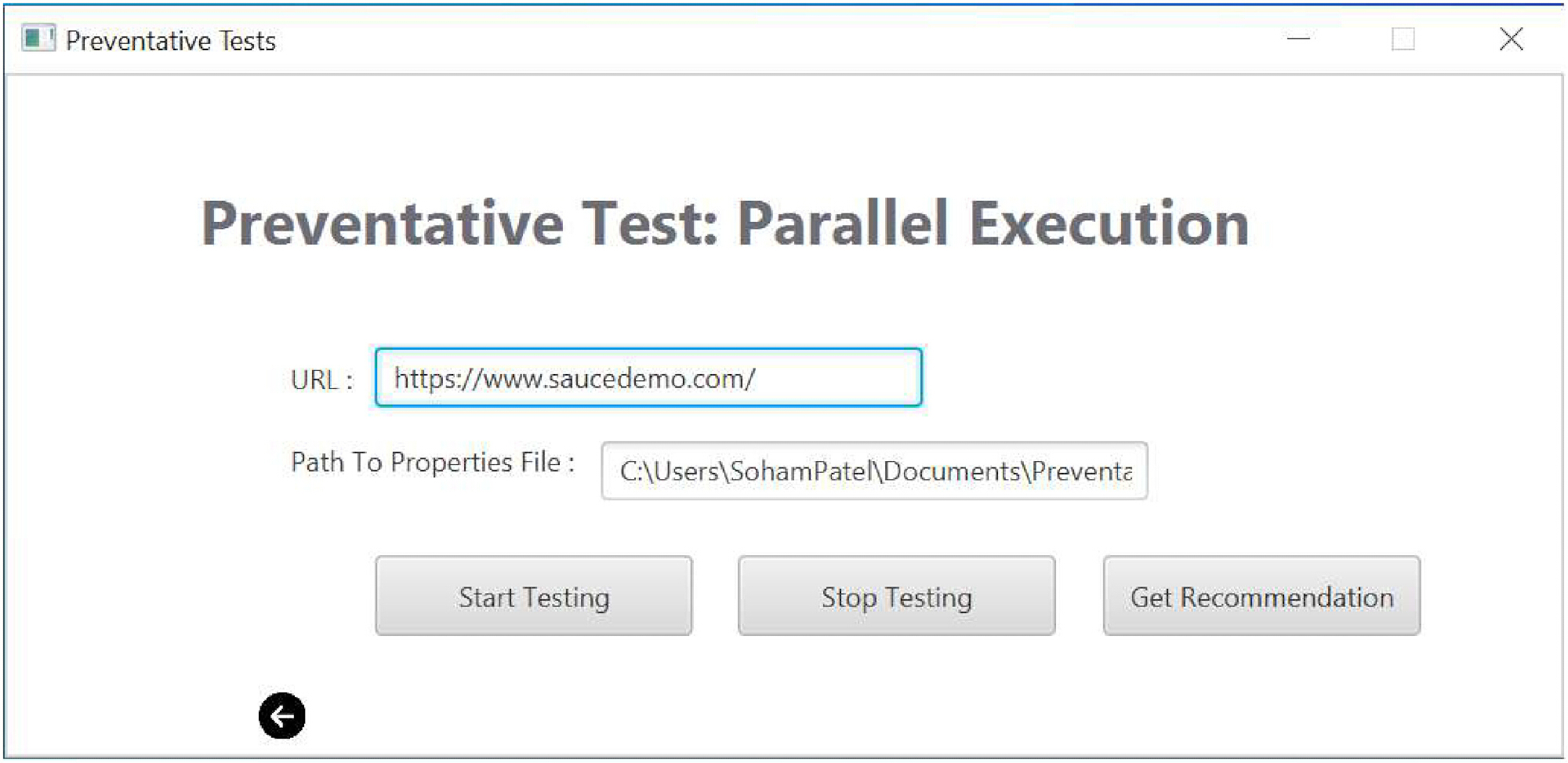This screenshot has width=1568, height=763.
Task: Close the Preventative Tests window
Action: point(1512,38)
